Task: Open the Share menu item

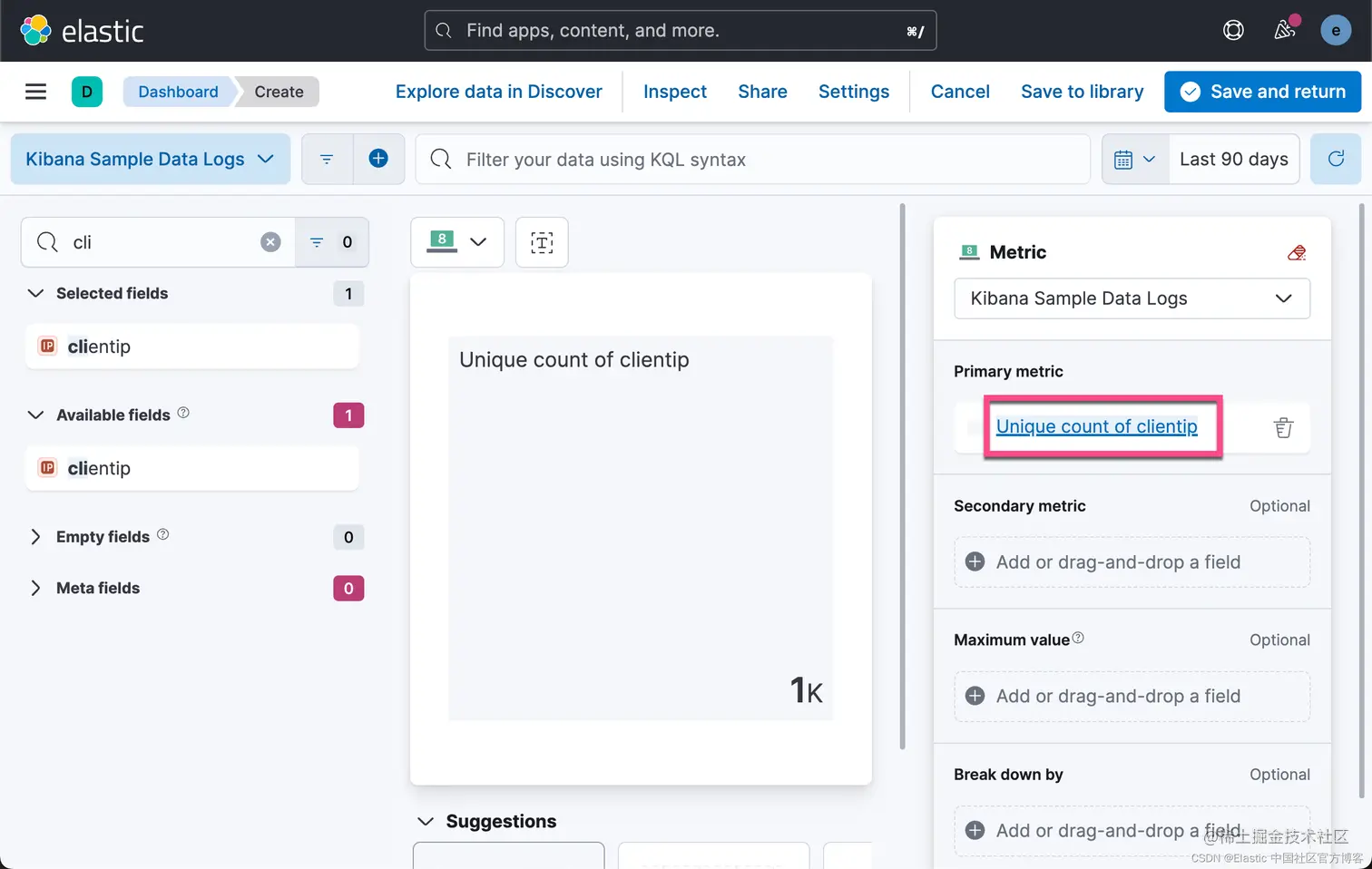Action: (762, 92)
